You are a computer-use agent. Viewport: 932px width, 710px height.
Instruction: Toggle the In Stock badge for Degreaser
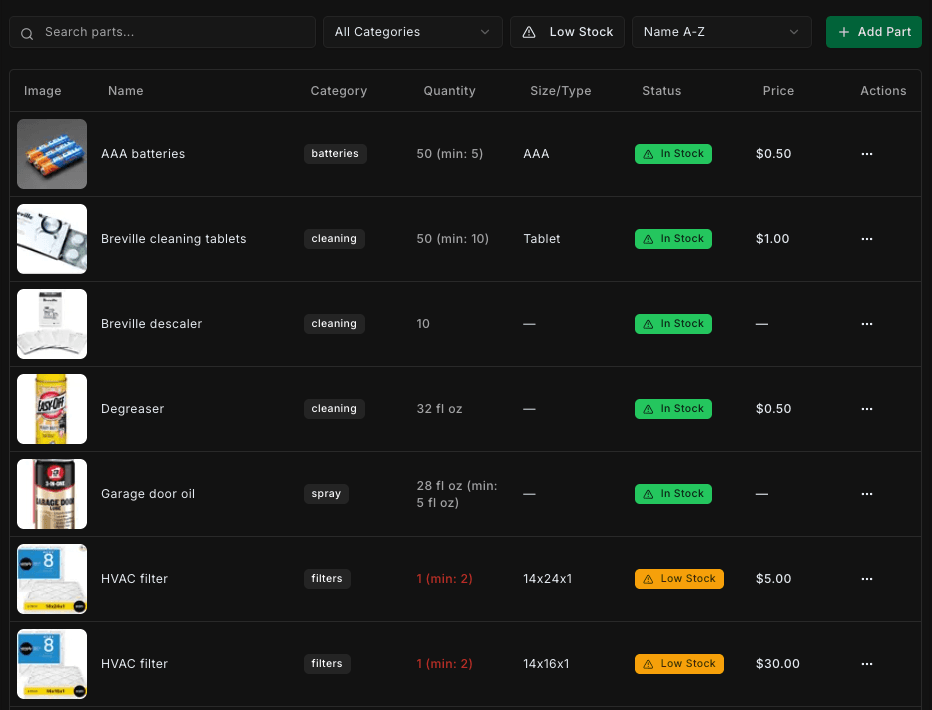pyautogui.click(x=673, y=409)
